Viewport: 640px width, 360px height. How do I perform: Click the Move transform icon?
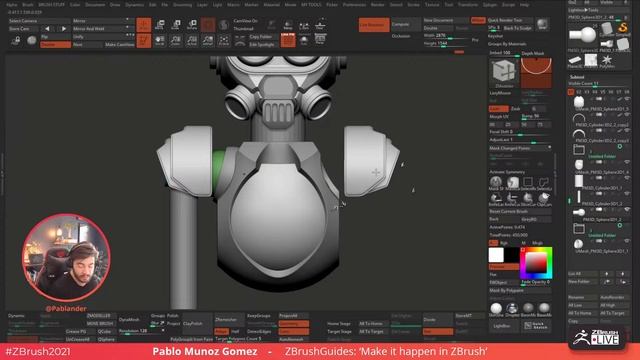point(160,25)
